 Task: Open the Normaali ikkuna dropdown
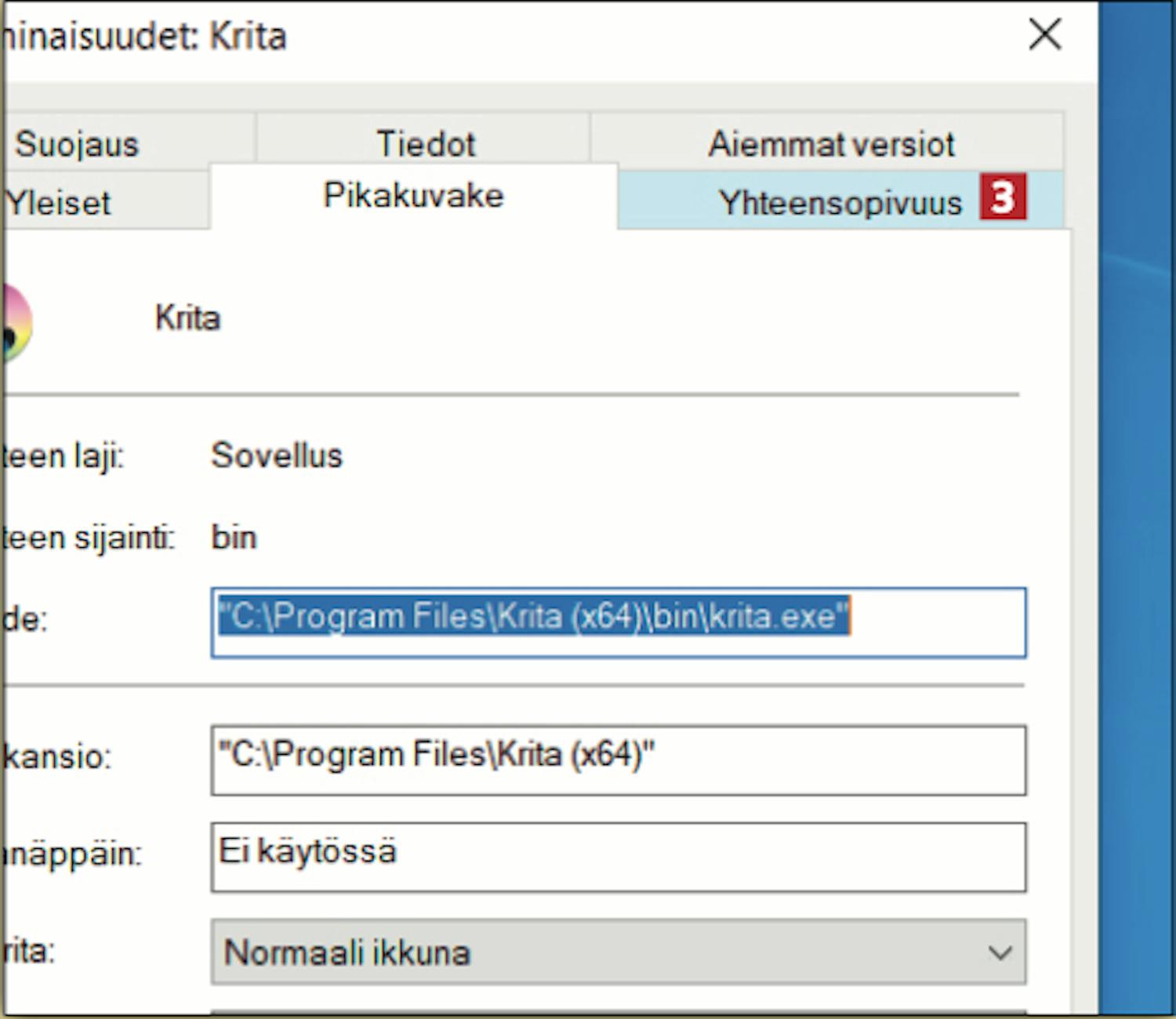(619, 952)
